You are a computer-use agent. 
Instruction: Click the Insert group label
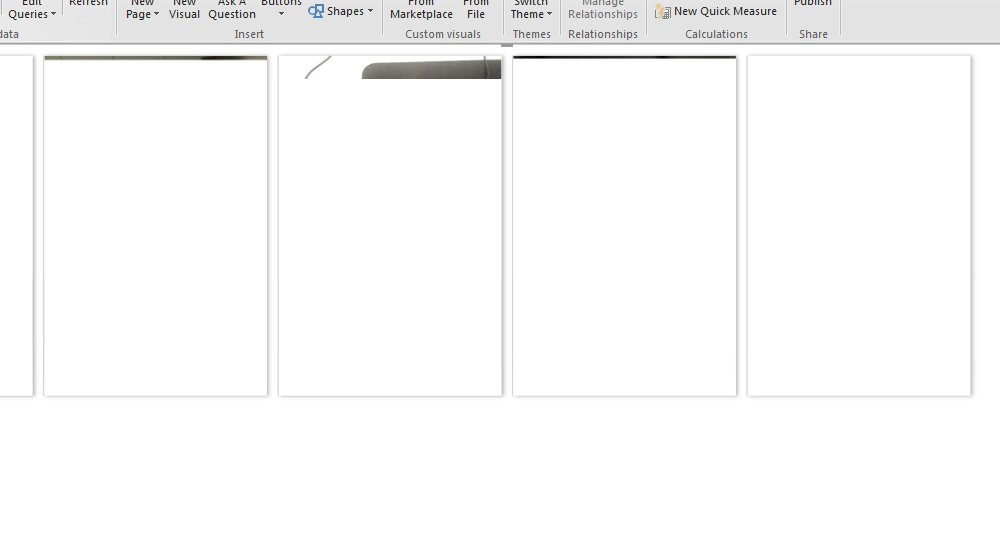coord(249,34)
